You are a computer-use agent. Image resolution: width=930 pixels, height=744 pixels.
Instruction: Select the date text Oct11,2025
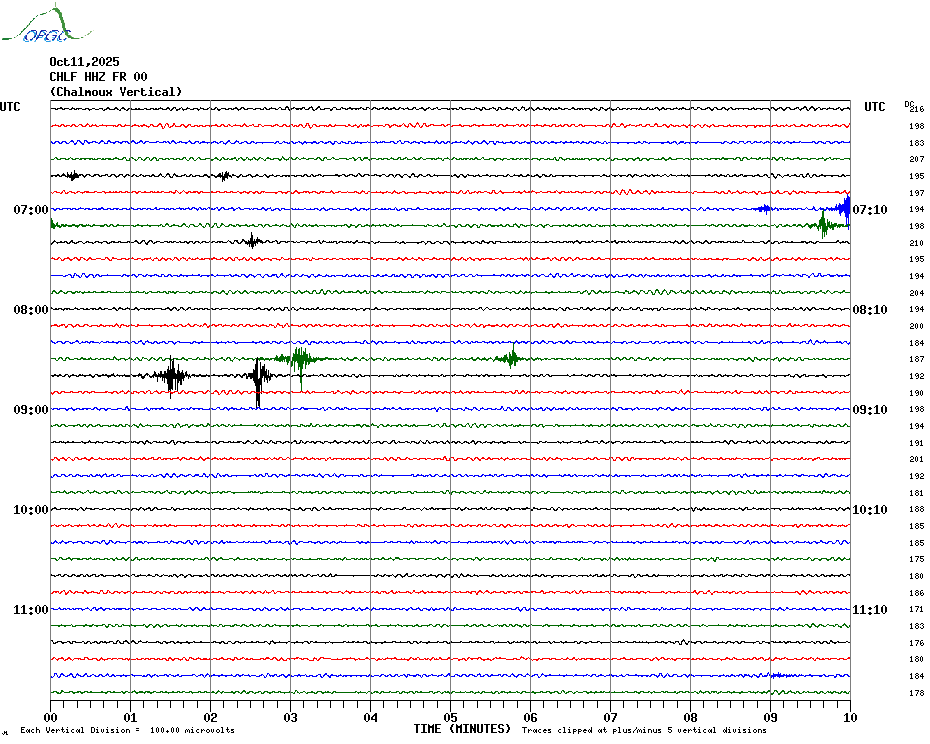pos(84,62)
